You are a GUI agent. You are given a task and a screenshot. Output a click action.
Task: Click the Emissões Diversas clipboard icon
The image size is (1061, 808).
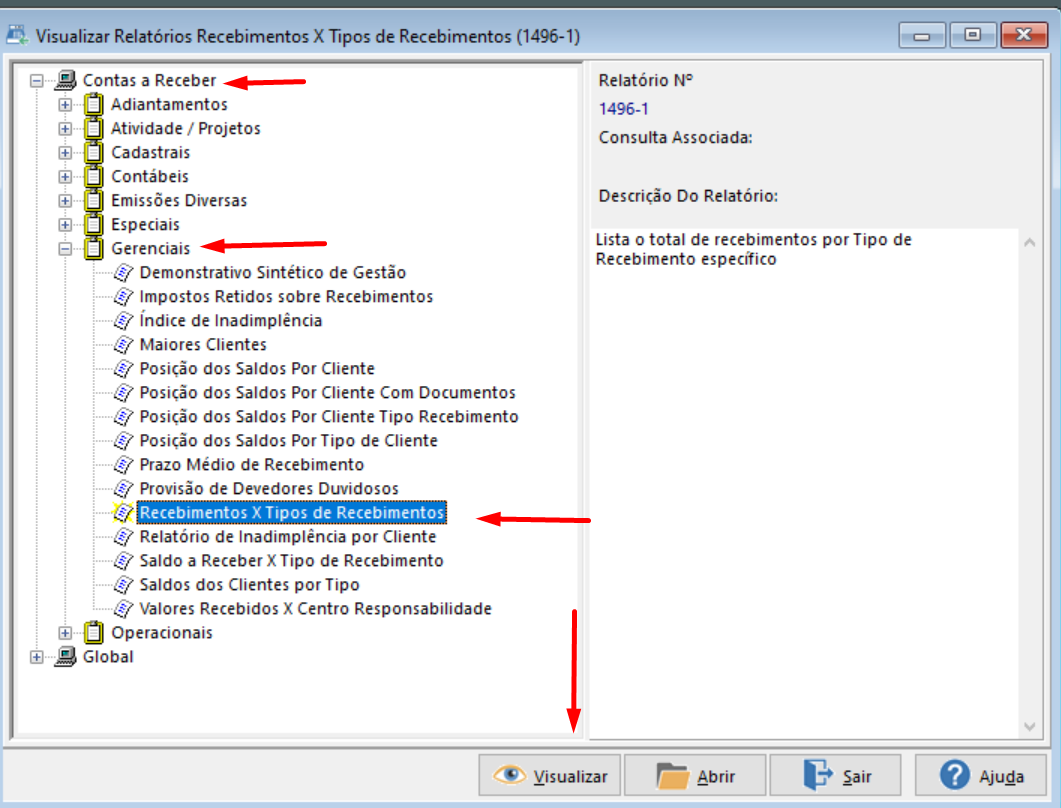point(93,200)
